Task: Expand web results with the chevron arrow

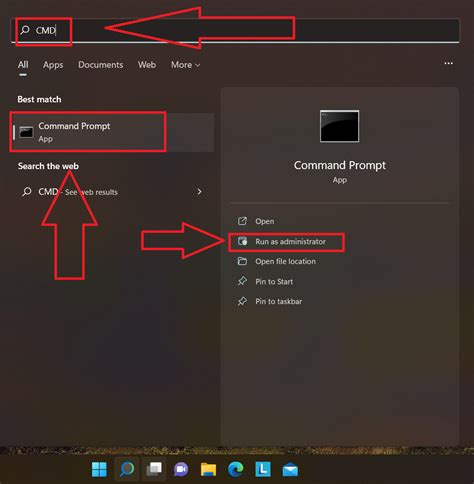Action: (199, 192)
